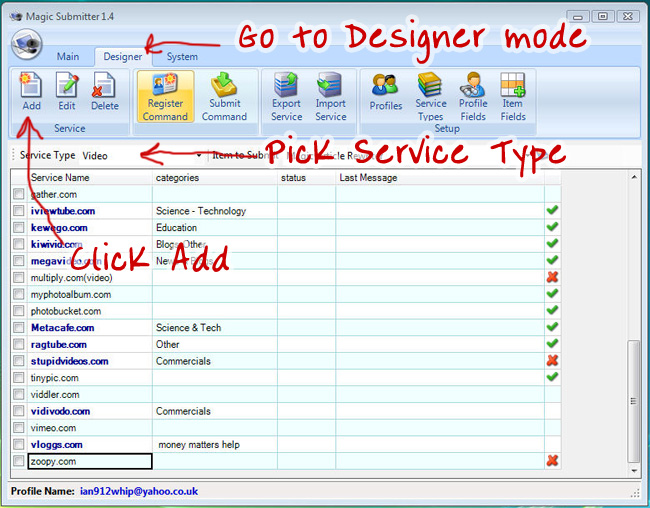This screenshot has width=650, height=508.
Task: Open the Profiles setup
Action: coord(386,92)
